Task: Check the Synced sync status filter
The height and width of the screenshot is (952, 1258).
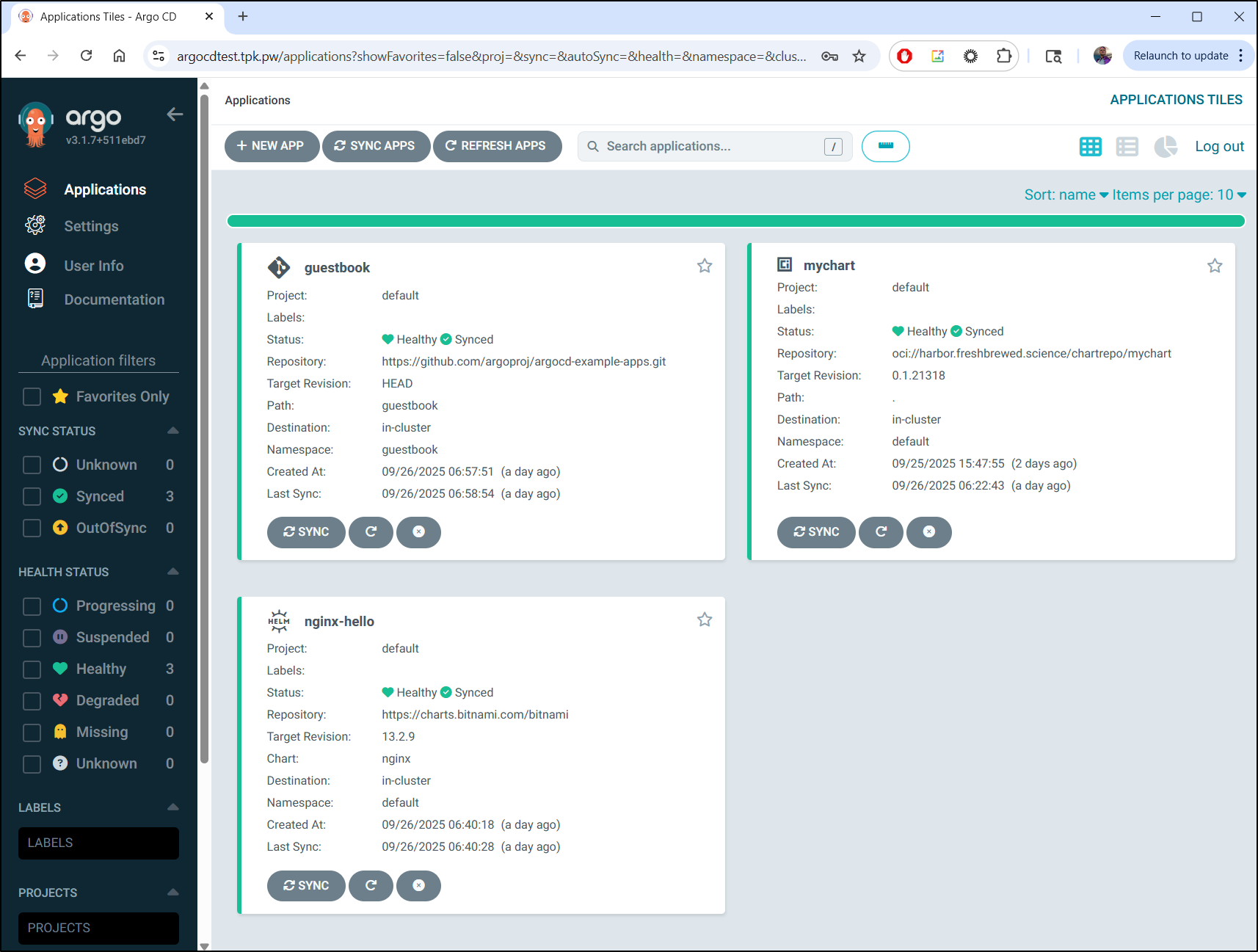Action: point(32,497)
